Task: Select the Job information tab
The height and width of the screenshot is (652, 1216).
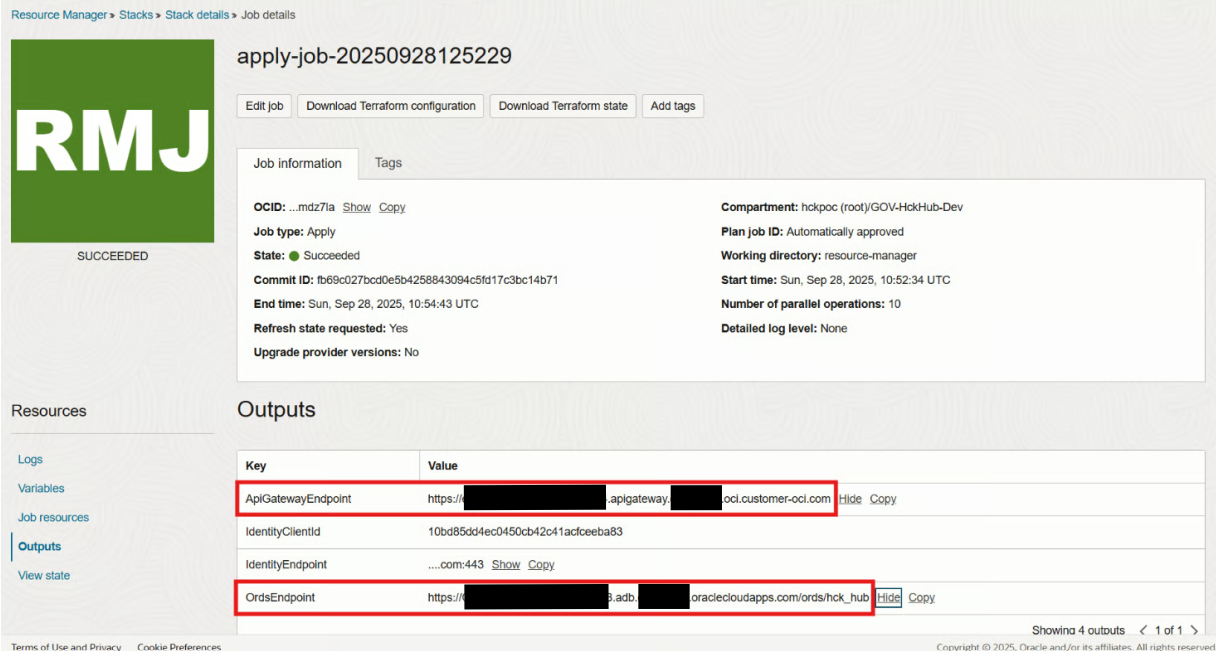Action: pos(297,163)
